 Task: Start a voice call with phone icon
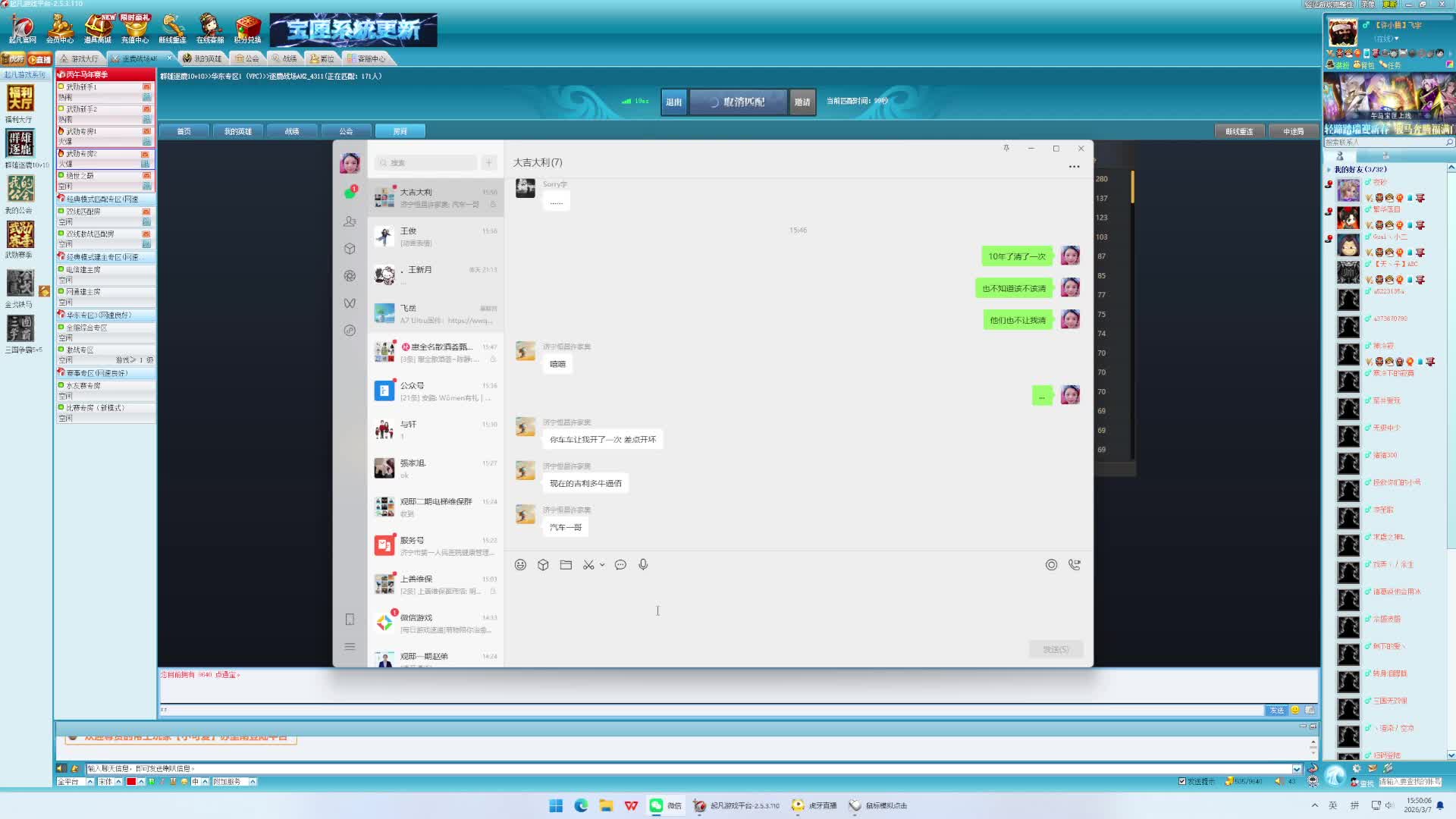tap(1074, 565)
